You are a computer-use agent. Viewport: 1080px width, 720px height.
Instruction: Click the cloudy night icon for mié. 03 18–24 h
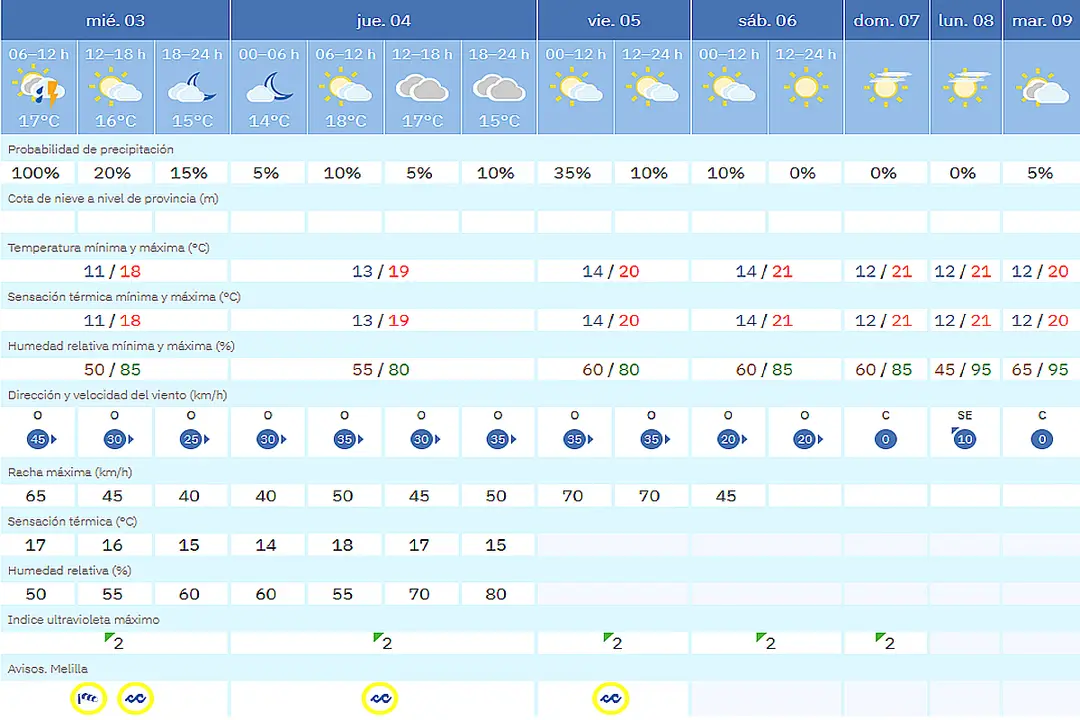tap(192, 88)
